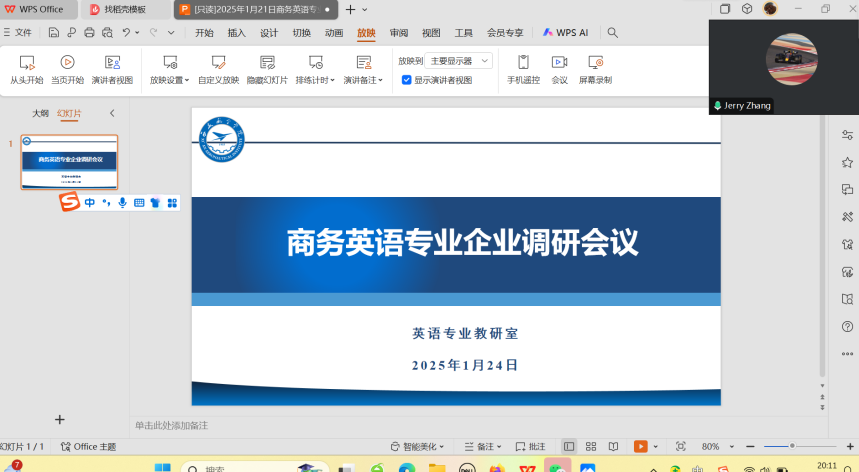The width and height of the screenshot is (859, 472).
Task: Click WPS AI button
Action: tap(566, 33)
